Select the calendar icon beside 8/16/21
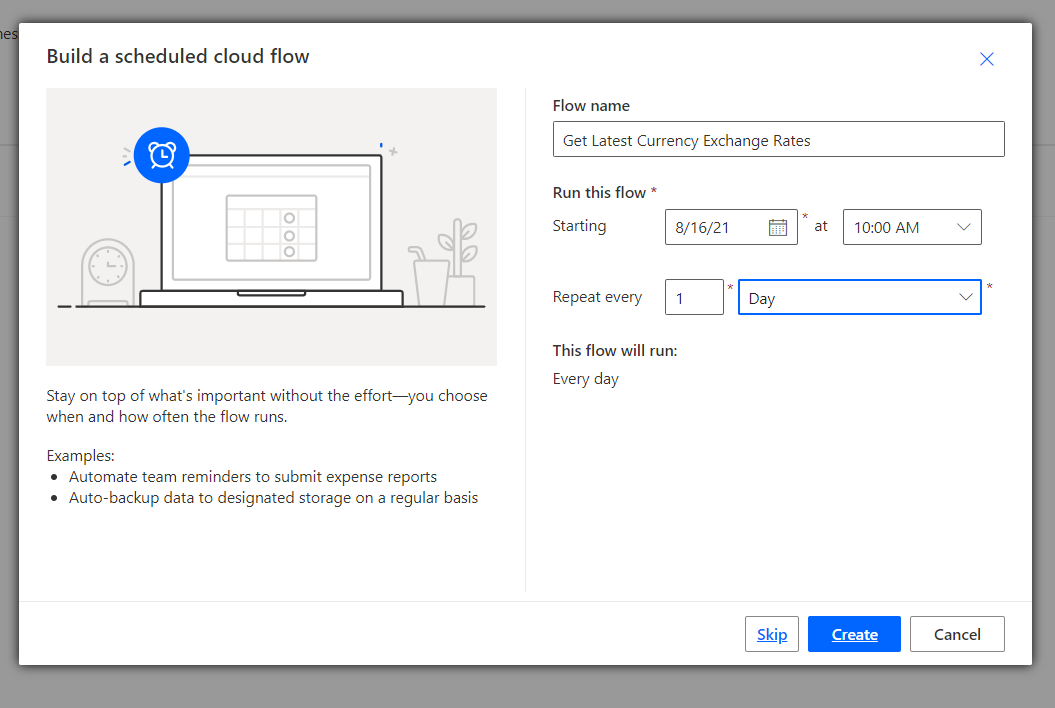1055x708 pixels. coord(779,227)
